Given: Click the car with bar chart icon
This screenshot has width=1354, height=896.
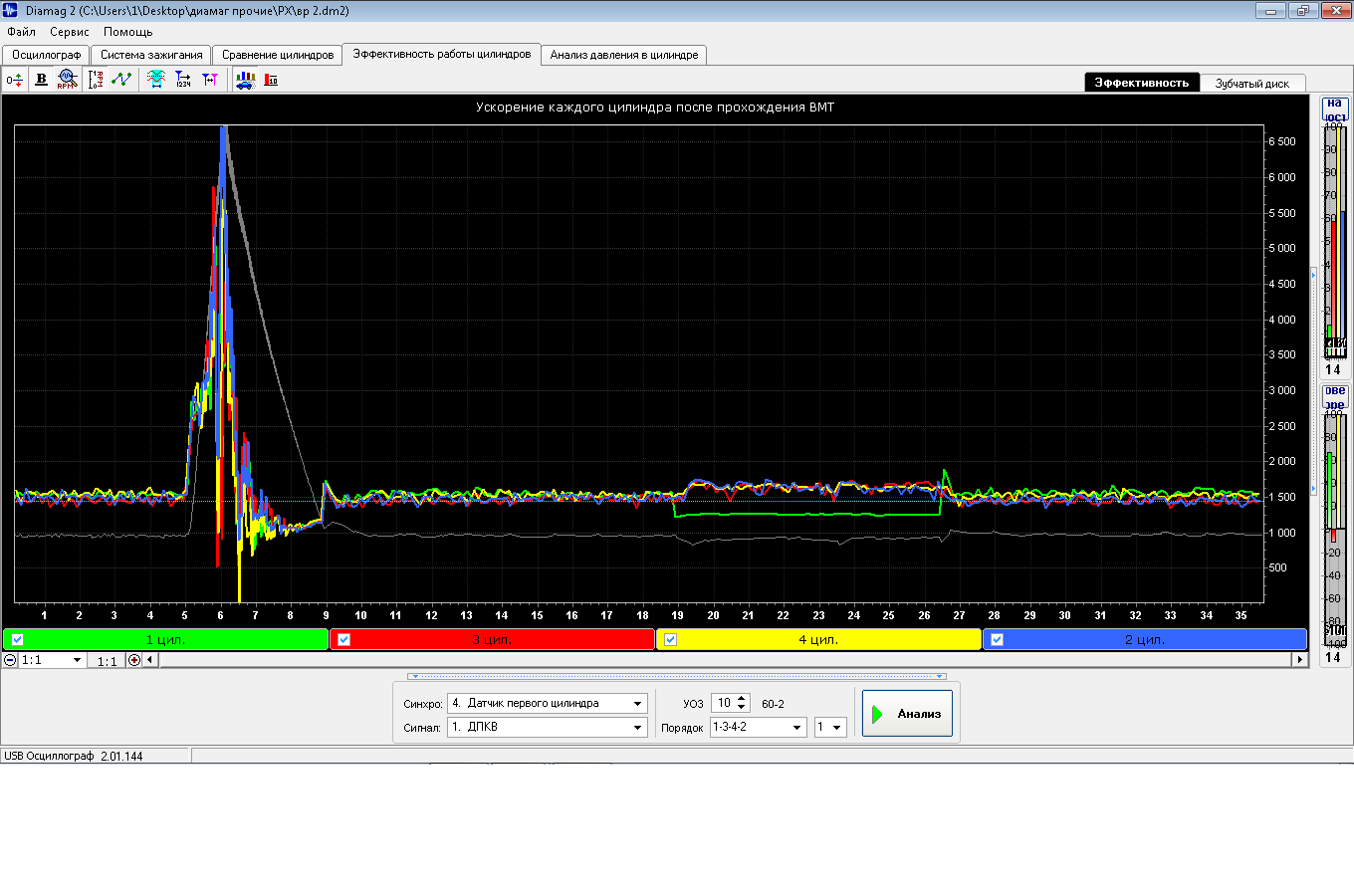Looking at the screenshot, I should (245, 80).
